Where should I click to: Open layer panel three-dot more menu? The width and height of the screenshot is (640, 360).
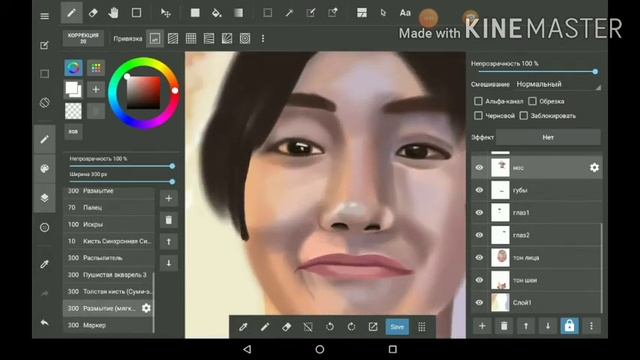[x=591, y=326]
